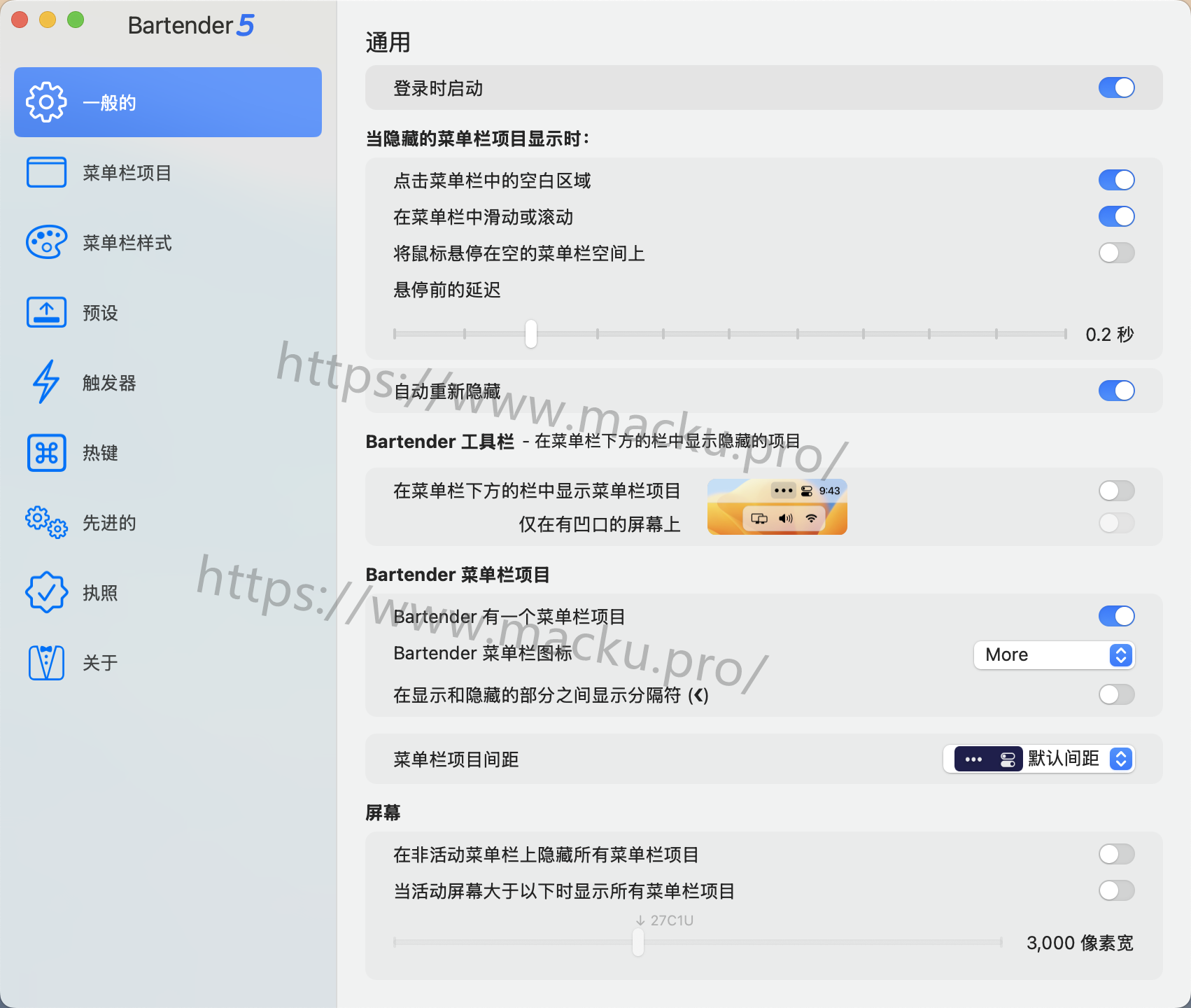Click the 悬停前的延迟 label
This screenshot has width=1191, height=1008.
click(447, 290)
